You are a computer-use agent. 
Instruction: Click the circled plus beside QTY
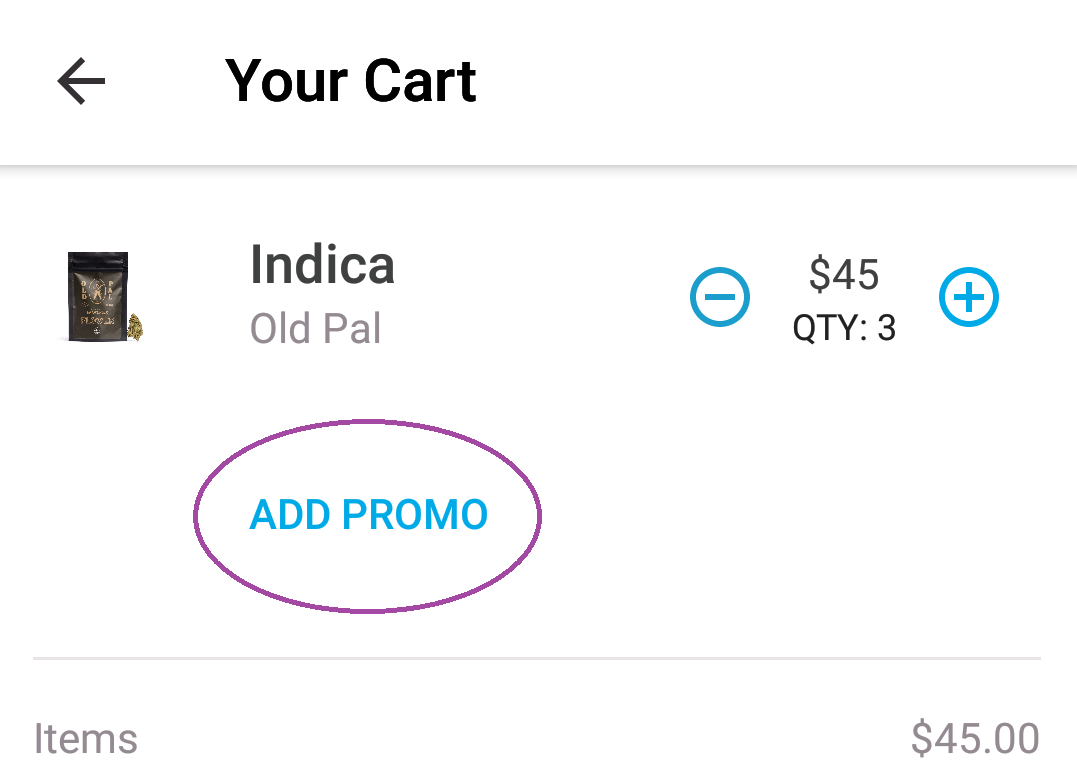tap(968, 297)
